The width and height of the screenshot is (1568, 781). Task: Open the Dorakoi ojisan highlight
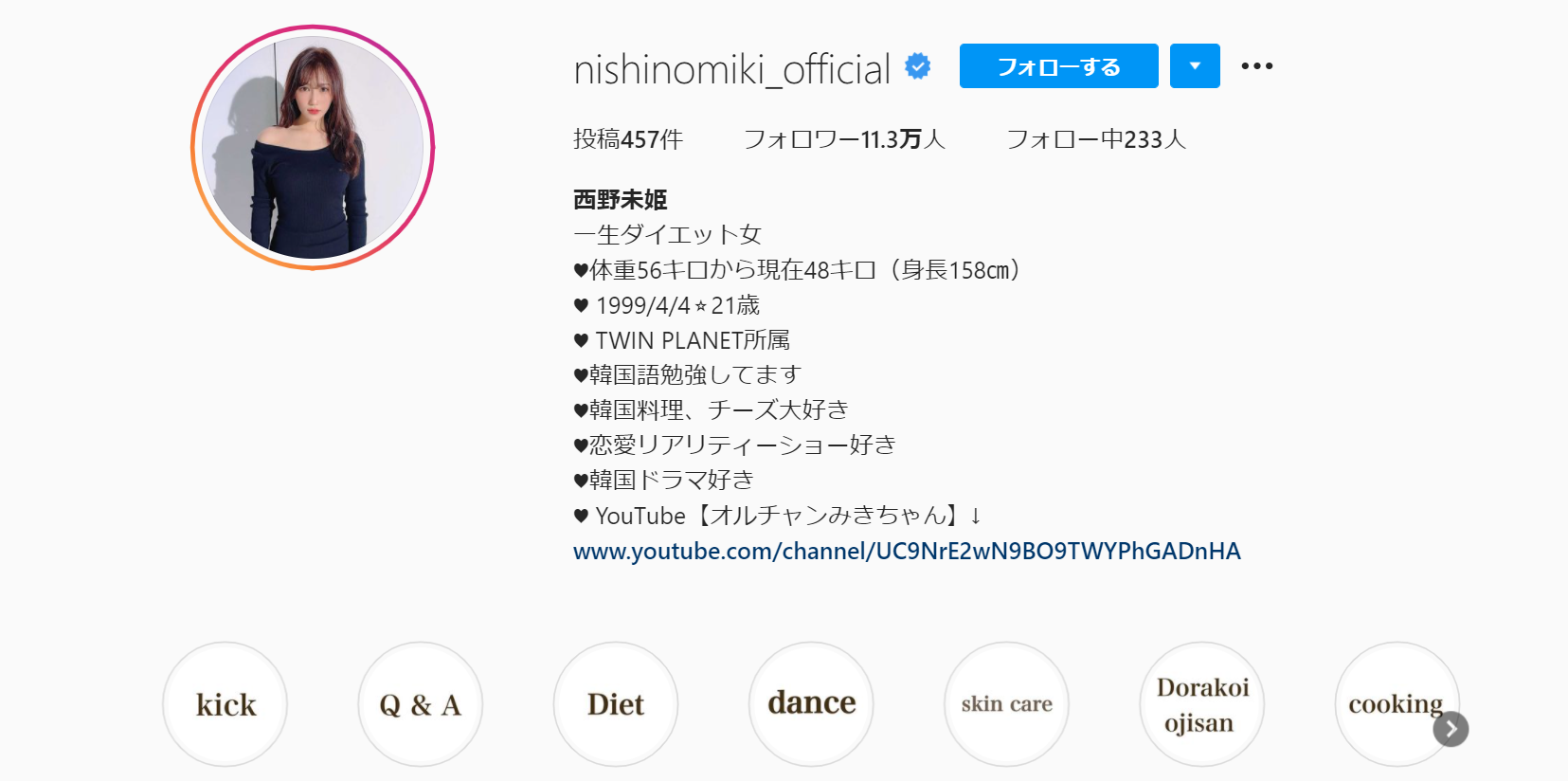1202,704
